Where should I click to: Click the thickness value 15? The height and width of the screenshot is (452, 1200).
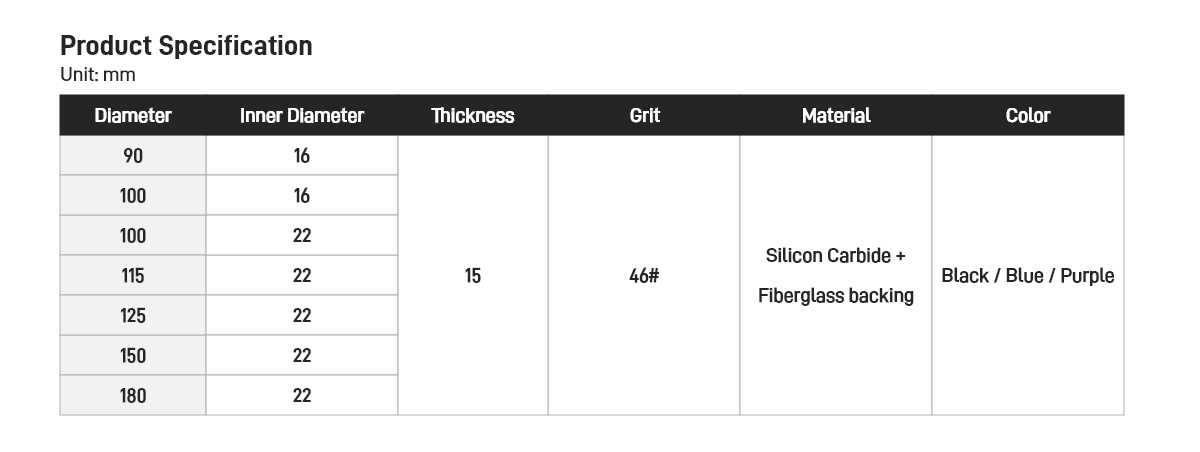(473, 276)
